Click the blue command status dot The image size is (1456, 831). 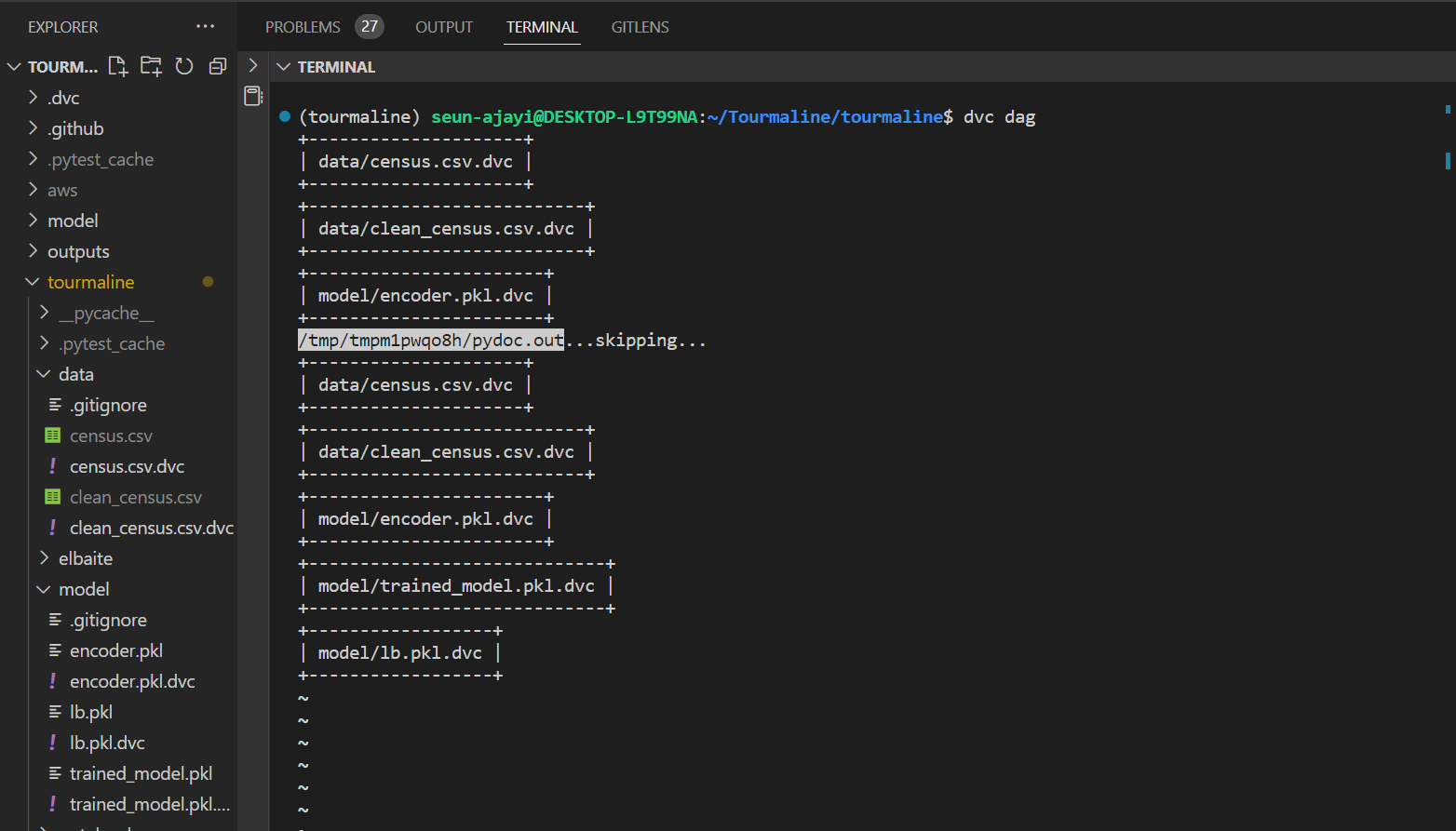click(285, 116)
